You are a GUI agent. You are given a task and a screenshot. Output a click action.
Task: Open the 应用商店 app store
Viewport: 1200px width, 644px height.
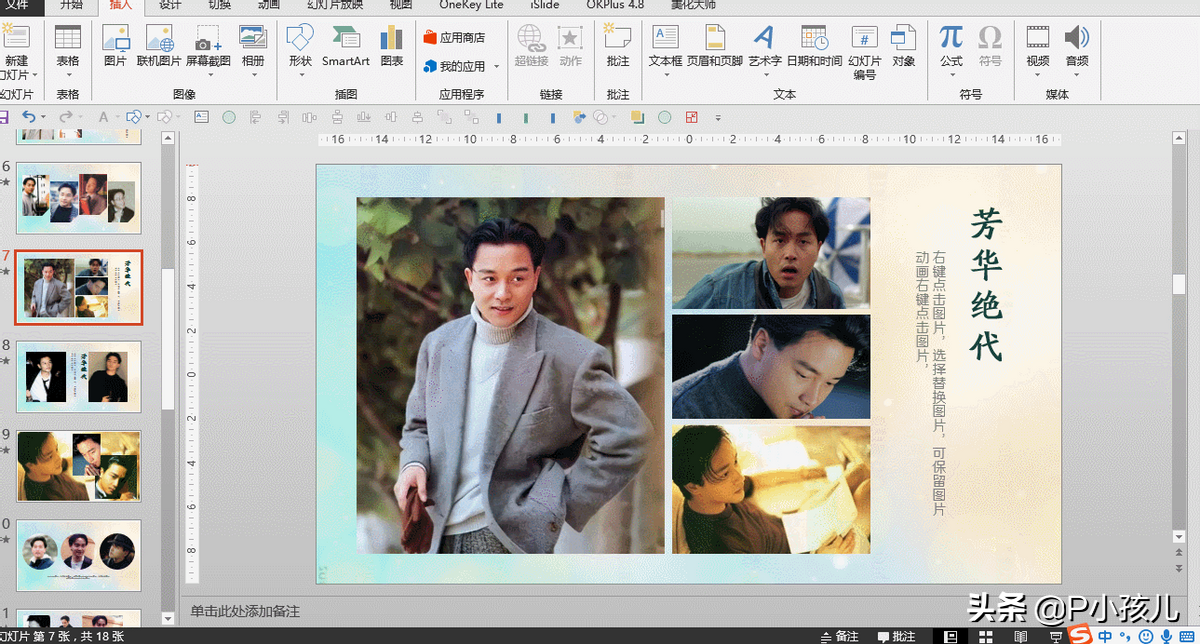(453, 38)
